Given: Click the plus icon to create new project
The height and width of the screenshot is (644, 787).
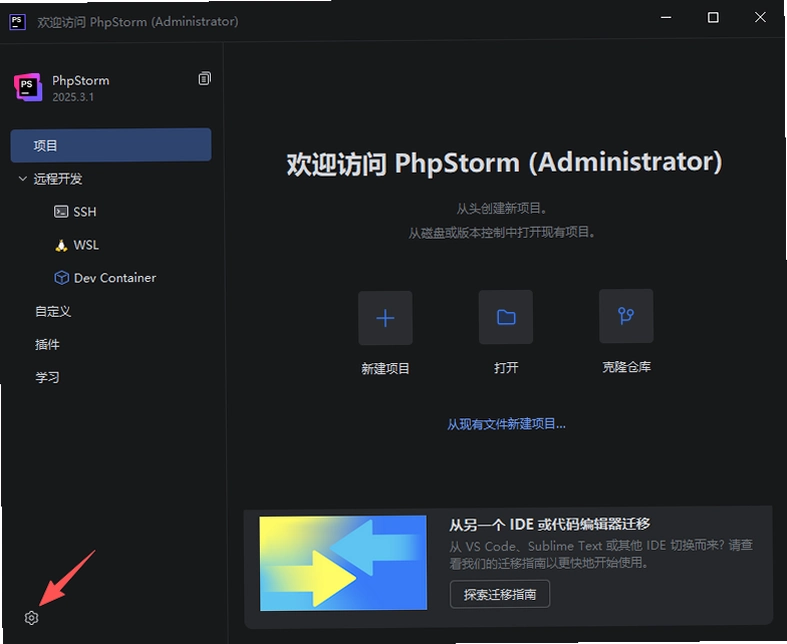Looking at the screenshot, I should point(385,318).
